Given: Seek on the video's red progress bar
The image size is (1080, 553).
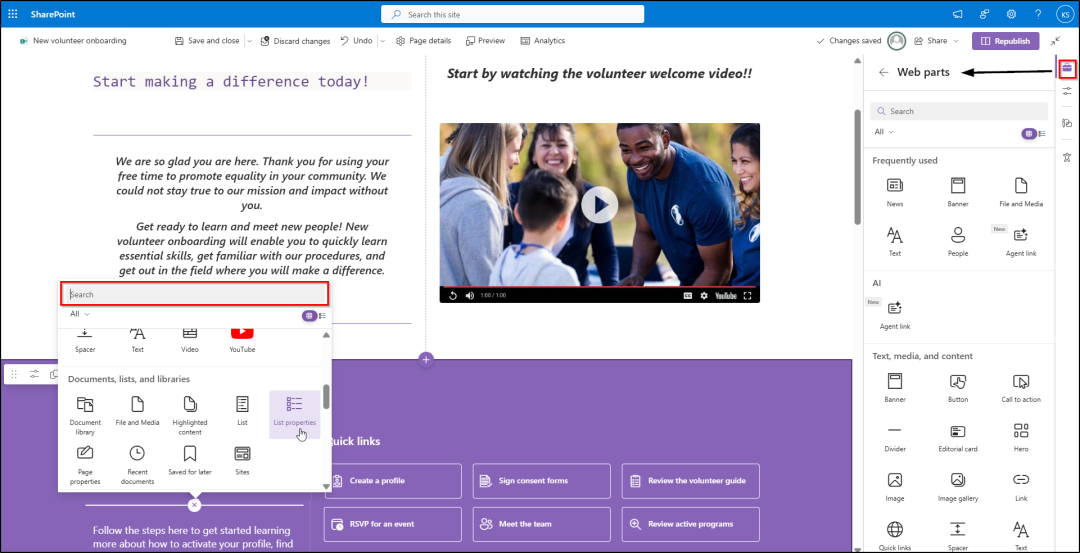Looking at the screenshot, I should 600,286.
